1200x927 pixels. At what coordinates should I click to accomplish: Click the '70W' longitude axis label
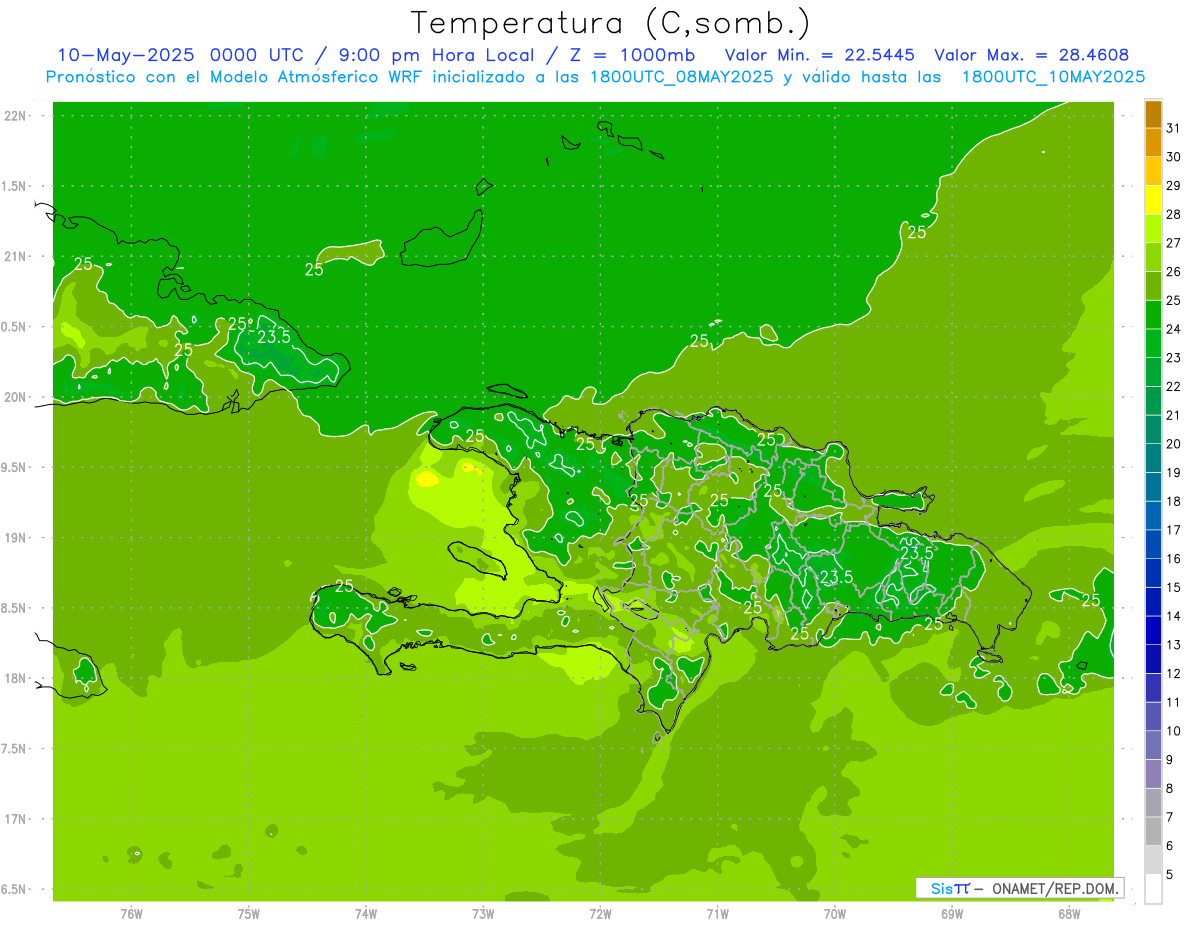(835, 913)
